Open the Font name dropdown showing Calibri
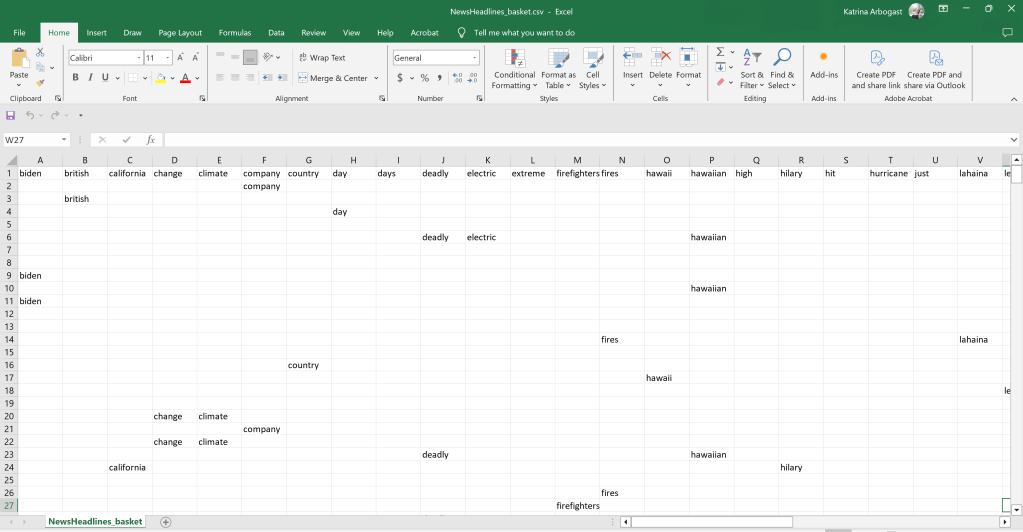Screen dimensions: 1023x532 (x=104, y=58)
